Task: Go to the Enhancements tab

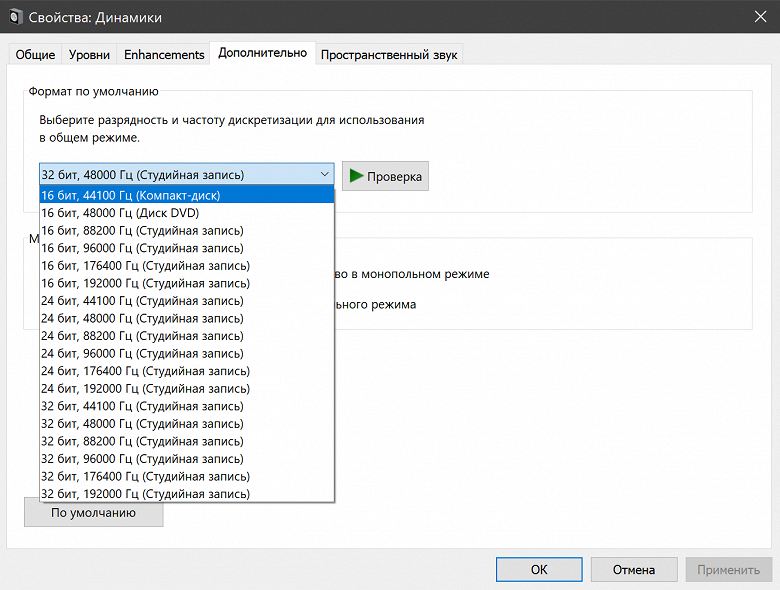Action: (164, 54)
